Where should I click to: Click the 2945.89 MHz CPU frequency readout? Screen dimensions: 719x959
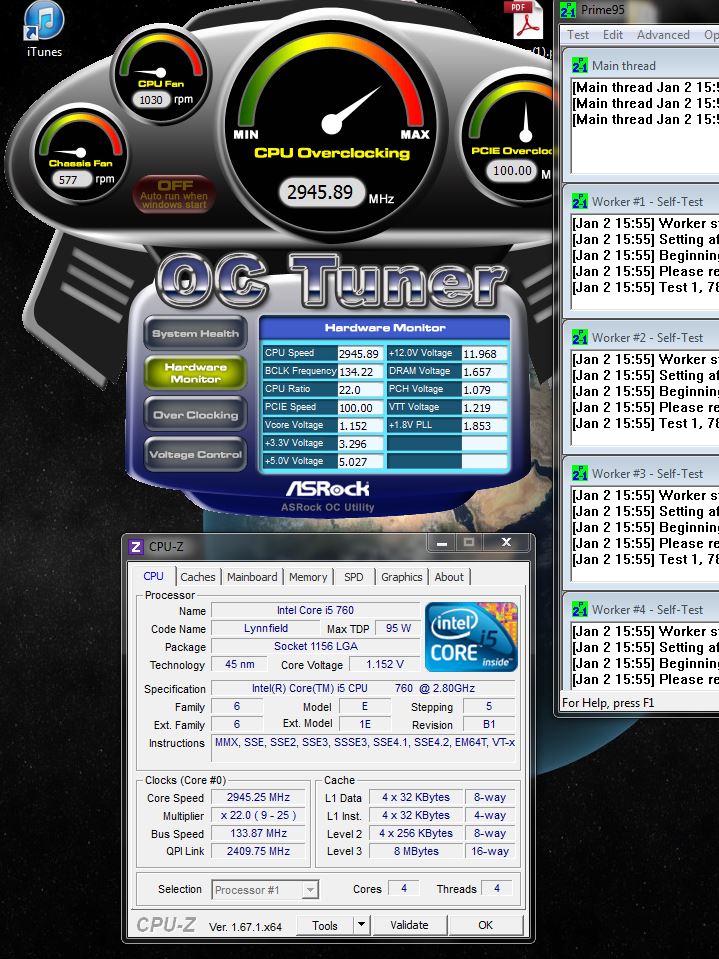(321, 193)
